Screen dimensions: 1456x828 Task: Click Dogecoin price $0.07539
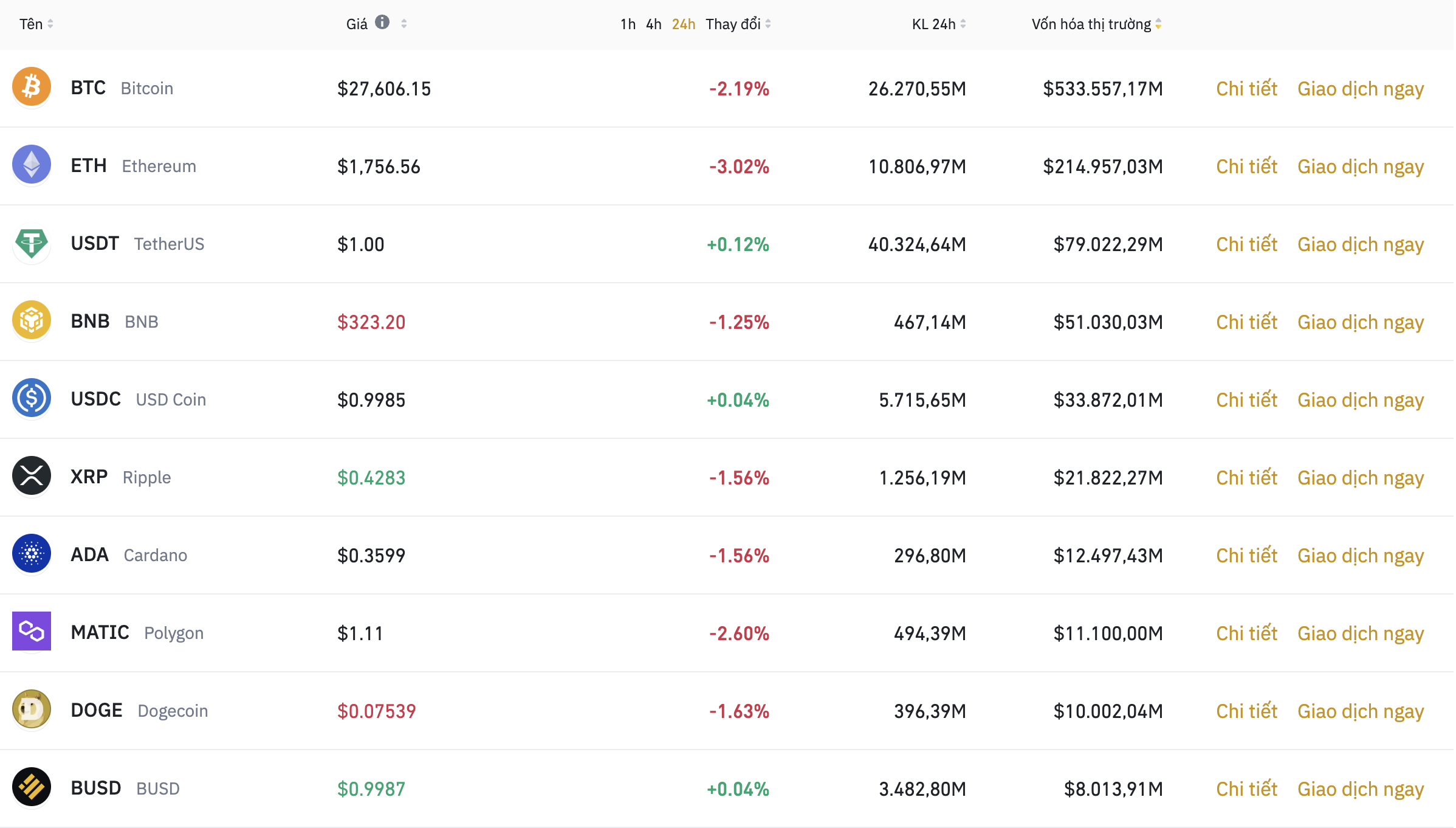coord(377,711)
